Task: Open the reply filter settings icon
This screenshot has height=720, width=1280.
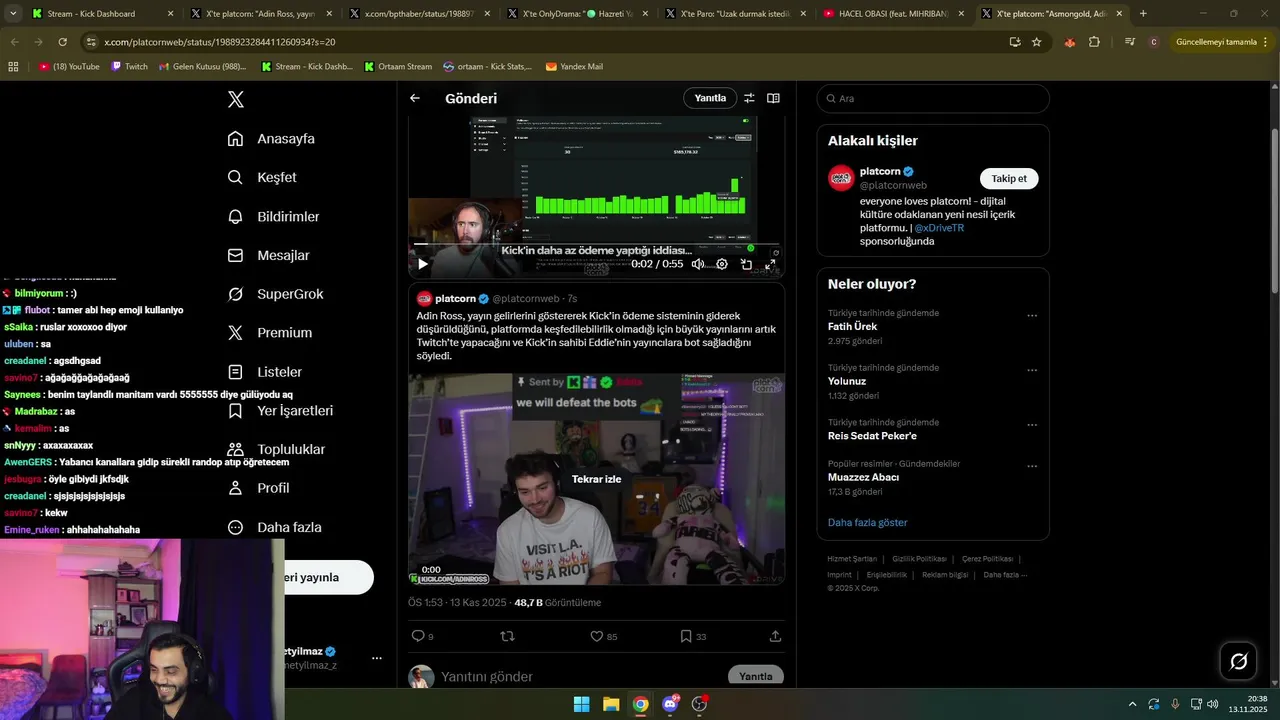Action: click(x=749, y=98)
